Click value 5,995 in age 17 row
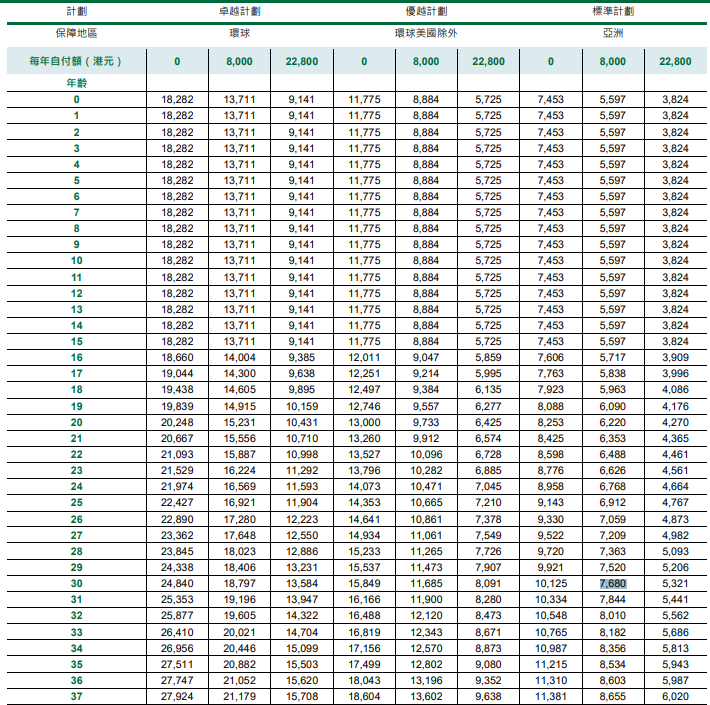 [488, 374]
